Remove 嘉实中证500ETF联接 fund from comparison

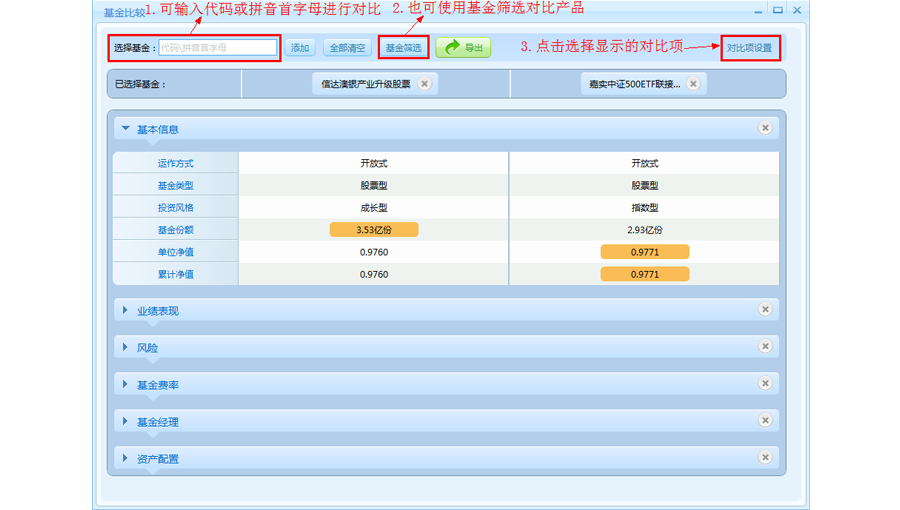(694, 84)
